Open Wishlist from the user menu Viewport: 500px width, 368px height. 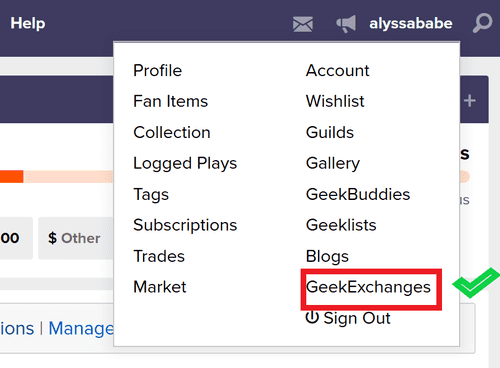(x=335, y=101)
